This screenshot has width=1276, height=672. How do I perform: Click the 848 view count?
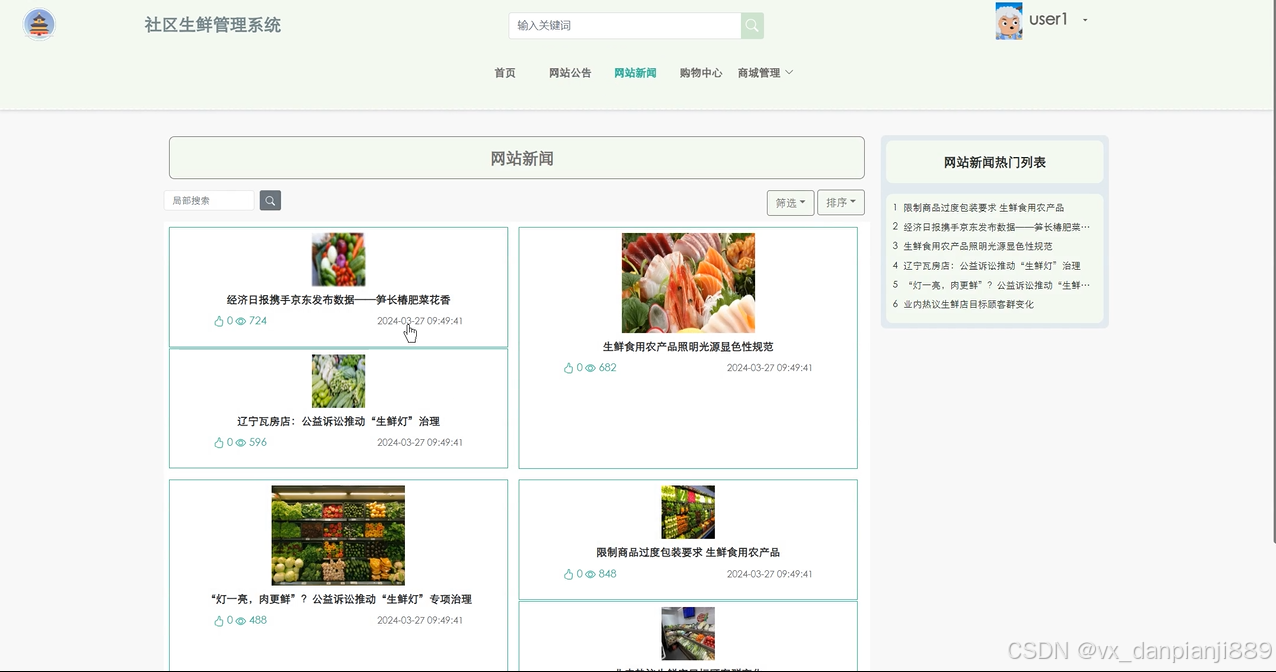click(x=608, y=574)
